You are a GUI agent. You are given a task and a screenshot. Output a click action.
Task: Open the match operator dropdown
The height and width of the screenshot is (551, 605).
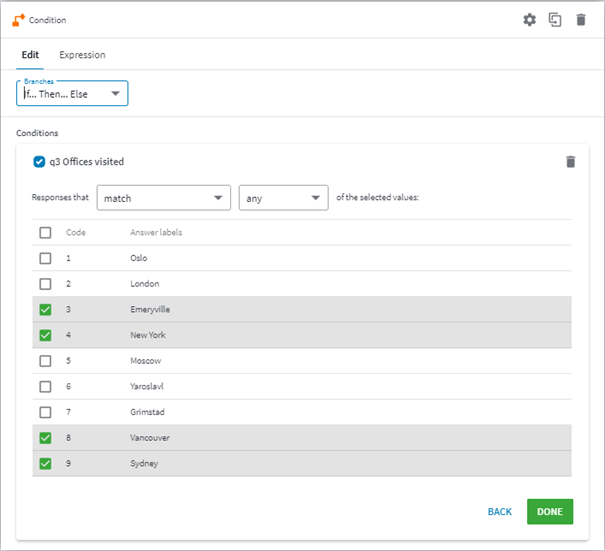click(x=164, y=198)
